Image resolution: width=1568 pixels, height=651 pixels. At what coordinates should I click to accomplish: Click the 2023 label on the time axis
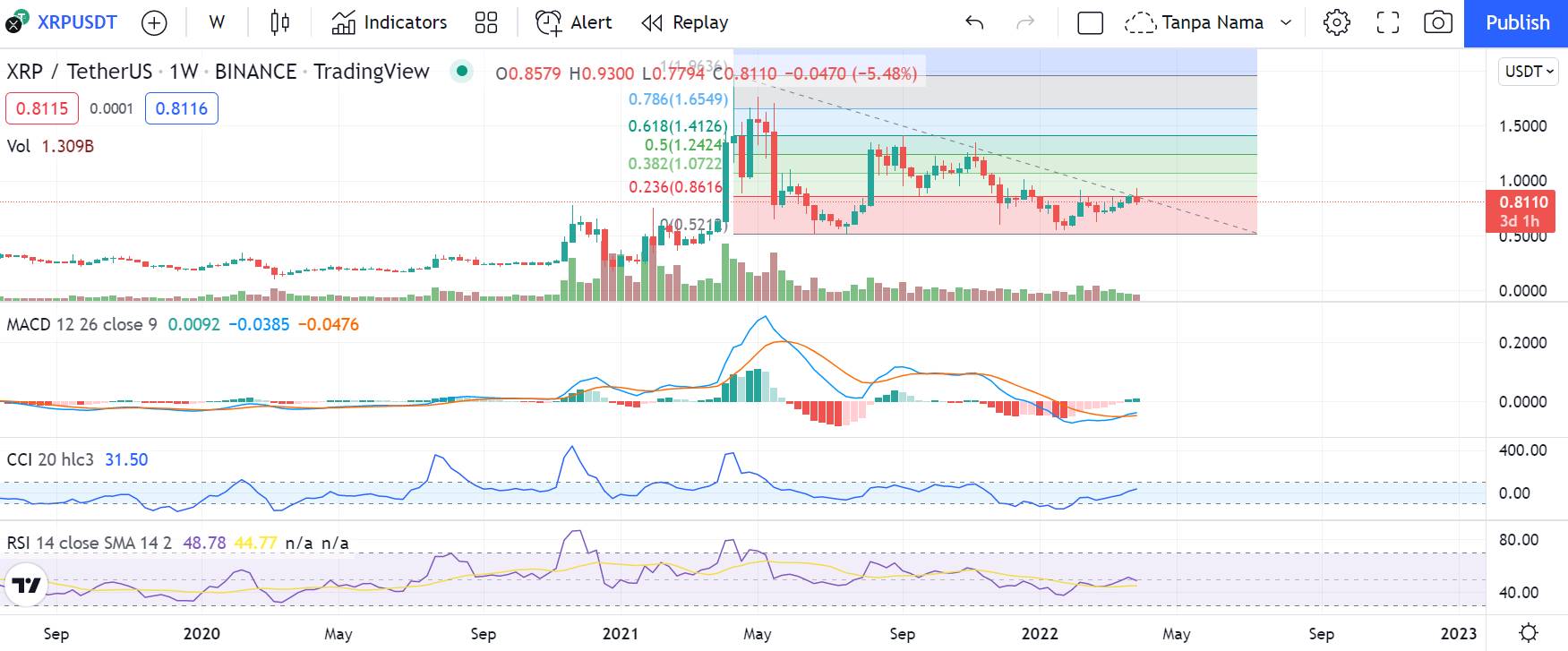coord(1459,634)
